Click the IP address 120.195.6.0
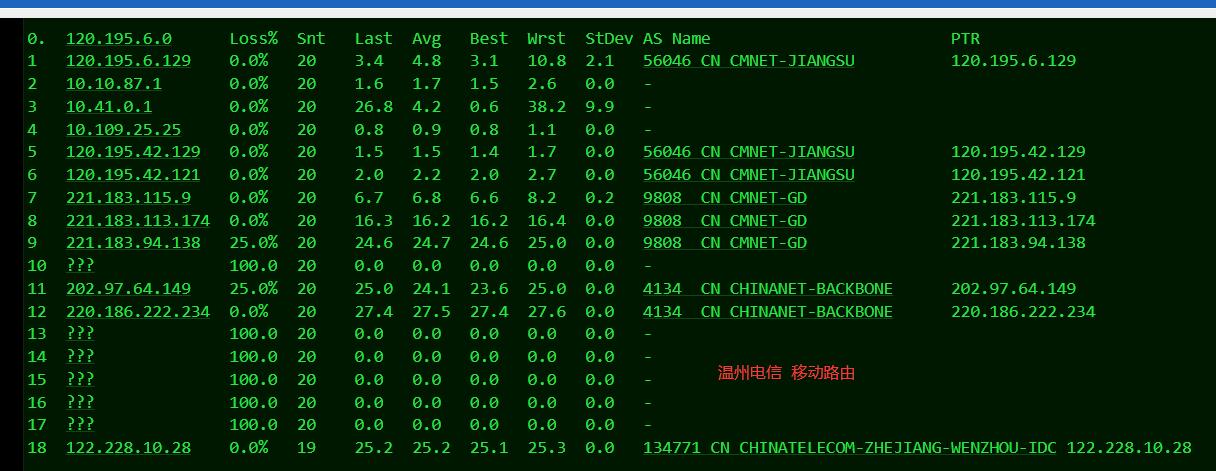Screen dimensions: 1216x471 pyautogui.click(x=119, y=38)
